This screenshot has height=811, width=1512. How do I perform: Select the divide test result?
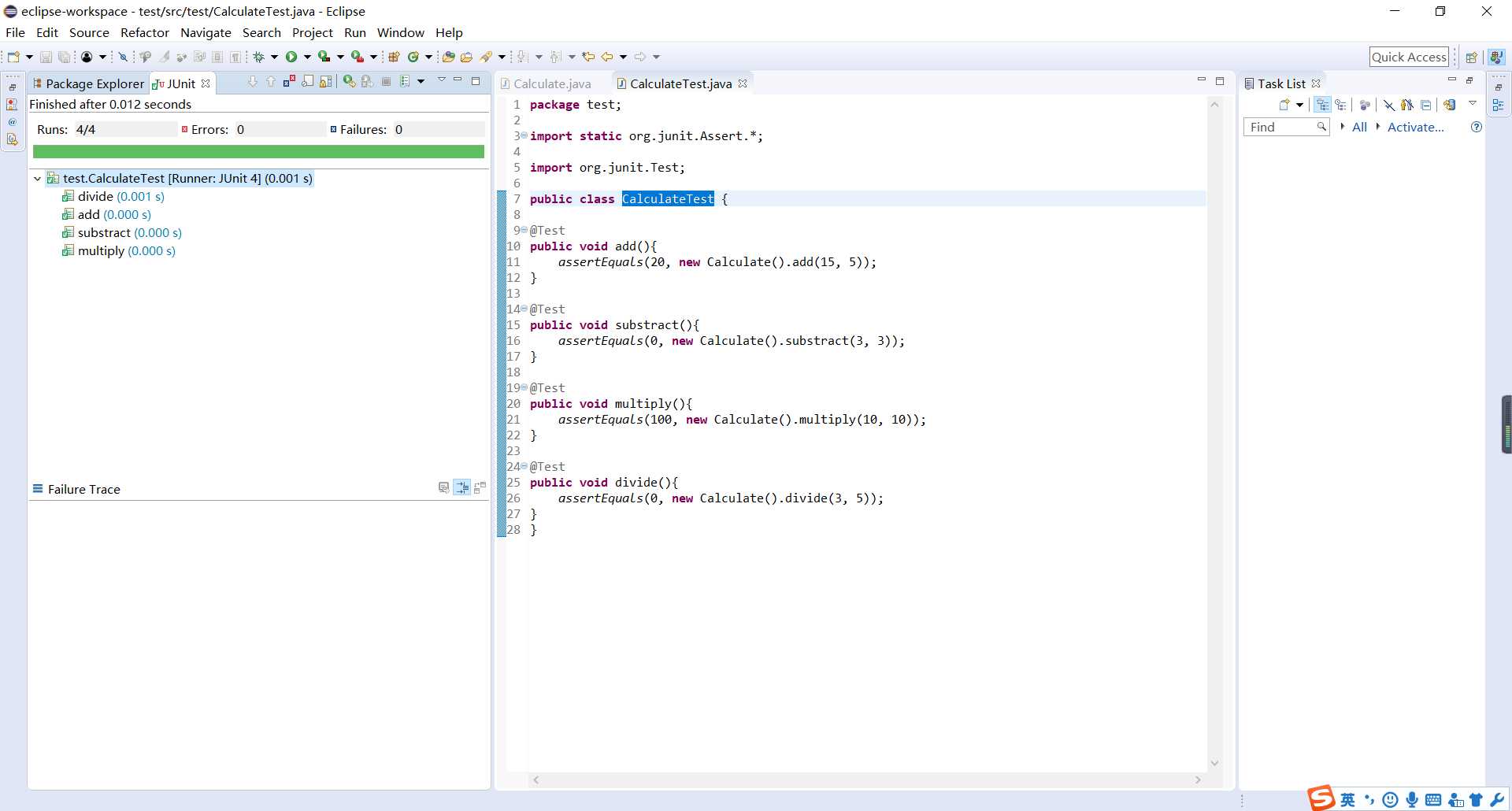(113, 197)
